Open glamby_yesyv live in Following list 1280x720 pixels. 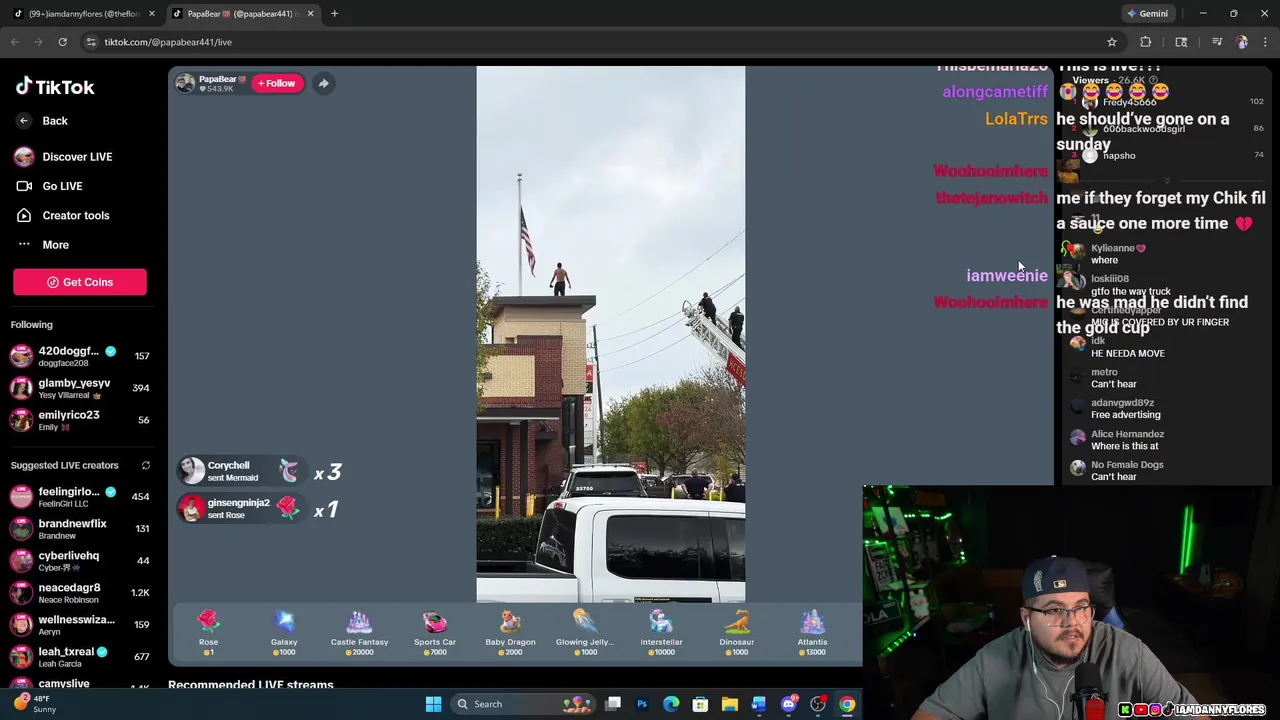[x=80, y=388]
